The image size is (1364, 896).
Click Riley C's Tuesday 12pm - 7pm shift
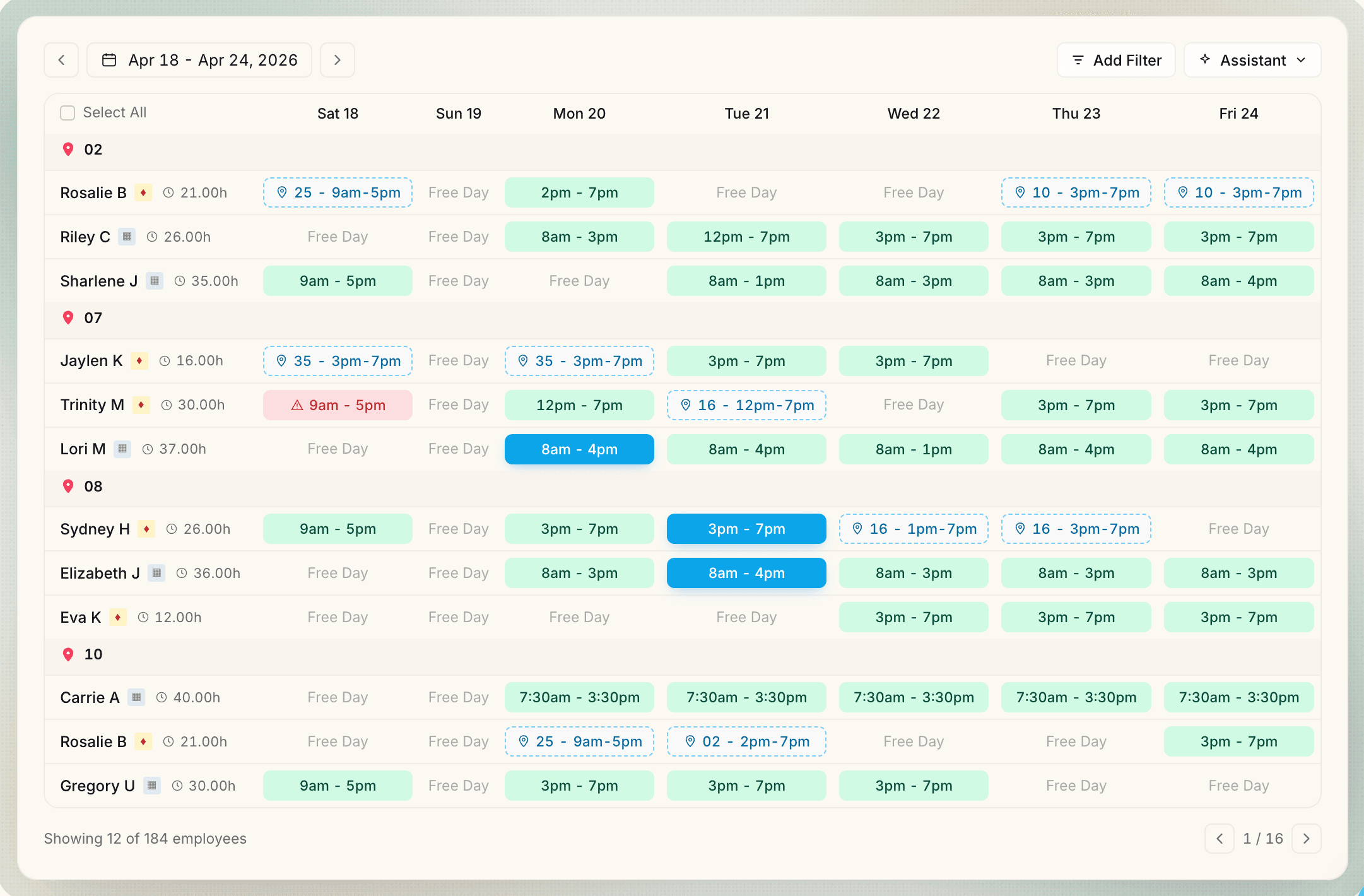coord(746,237)
